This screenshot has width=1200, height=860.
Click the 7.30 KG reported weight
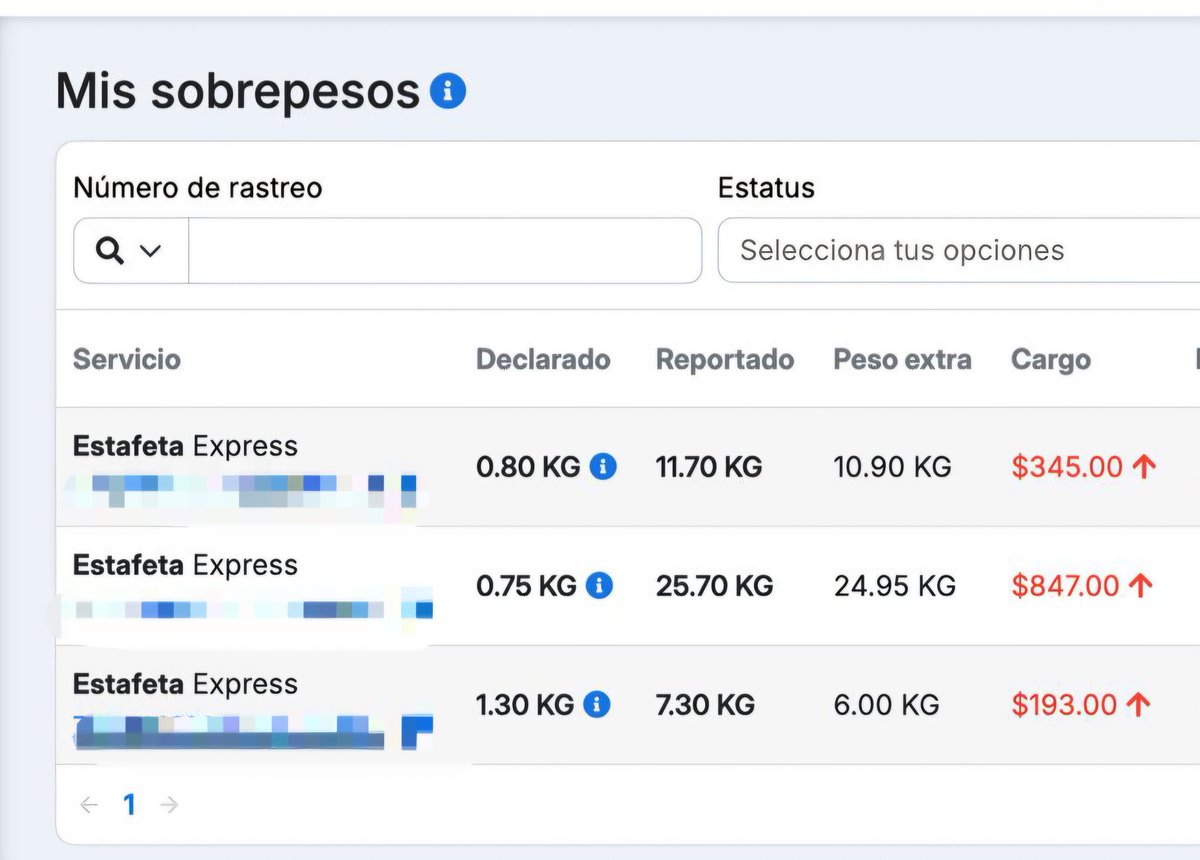coord(706,704)
